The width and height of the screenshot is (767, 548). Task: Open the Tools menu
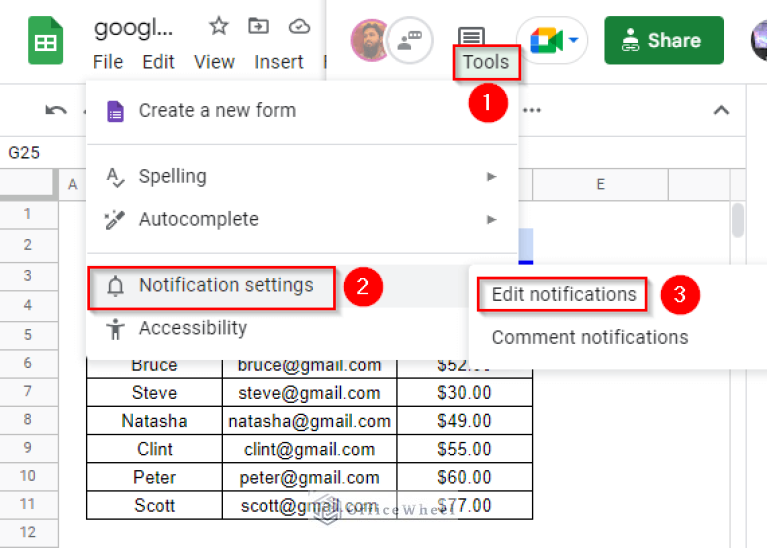(x=486, y=64)
